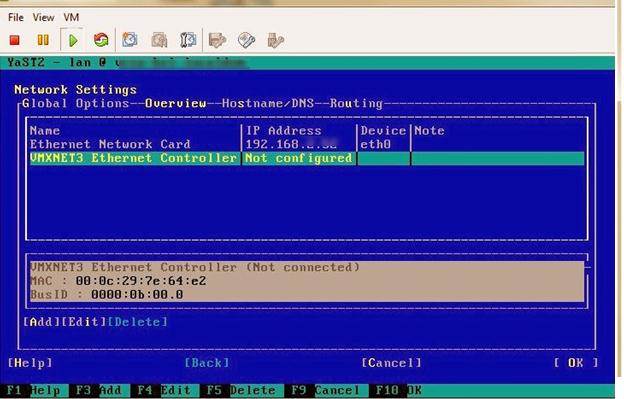Image resolution: width=624 pixels, height=399 pixels.
Task: Select the Ethernet Network Card row
Action: (x=307, y=144)
